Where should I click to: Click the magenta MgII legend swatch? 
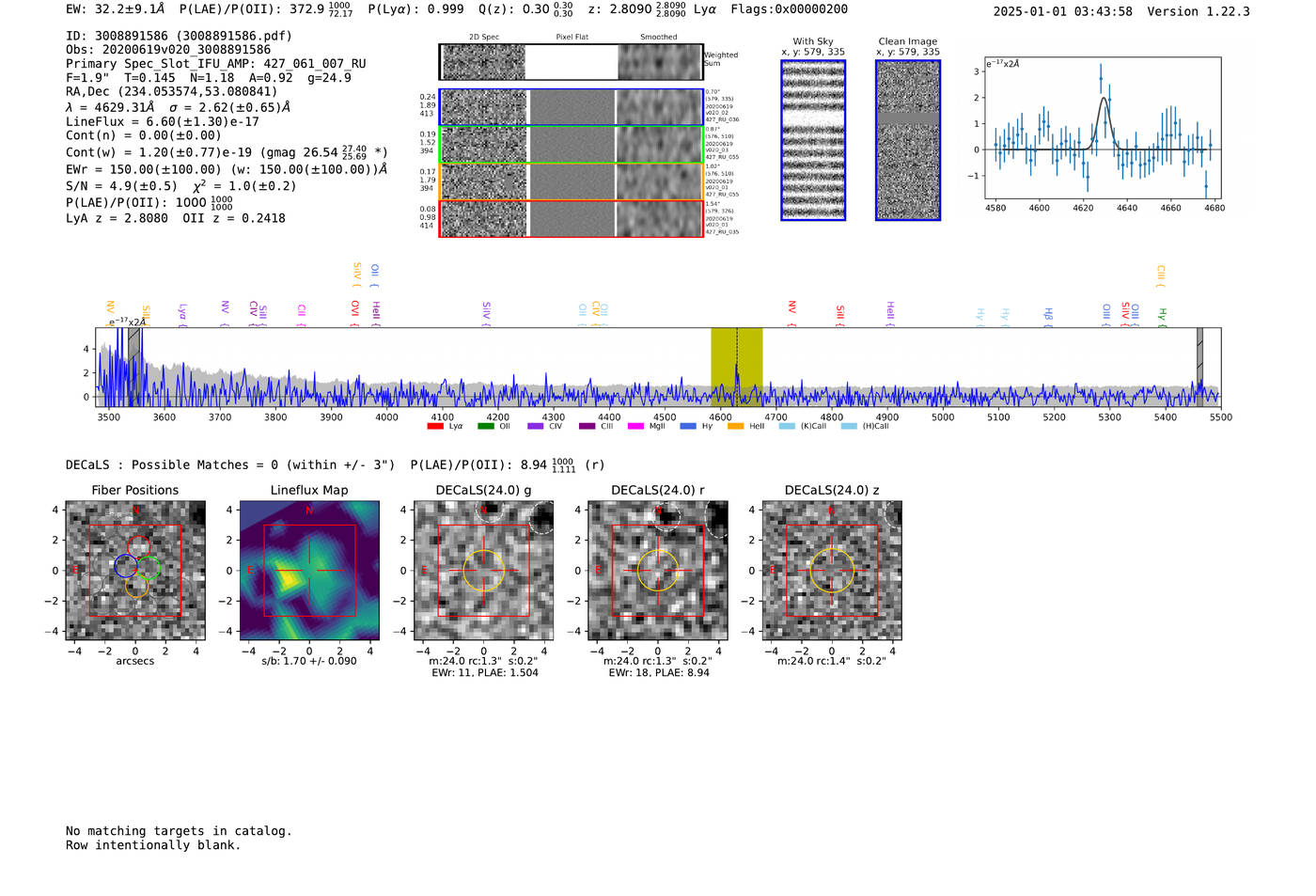click(635, 427)
